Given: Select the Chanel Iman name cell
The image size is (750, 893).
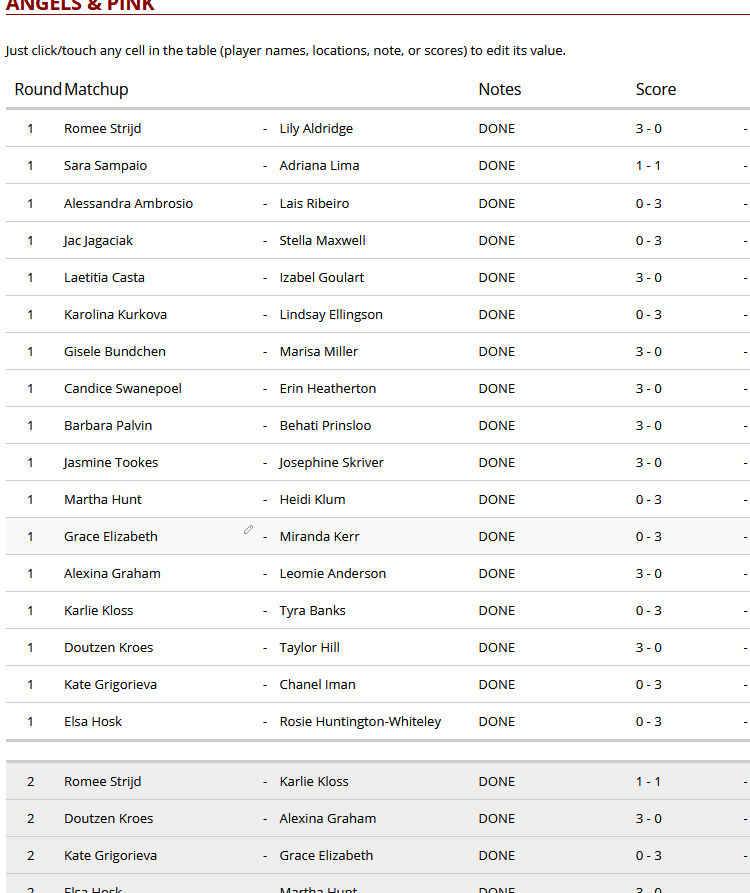Looking at the screenshot, I should point(317,684).
